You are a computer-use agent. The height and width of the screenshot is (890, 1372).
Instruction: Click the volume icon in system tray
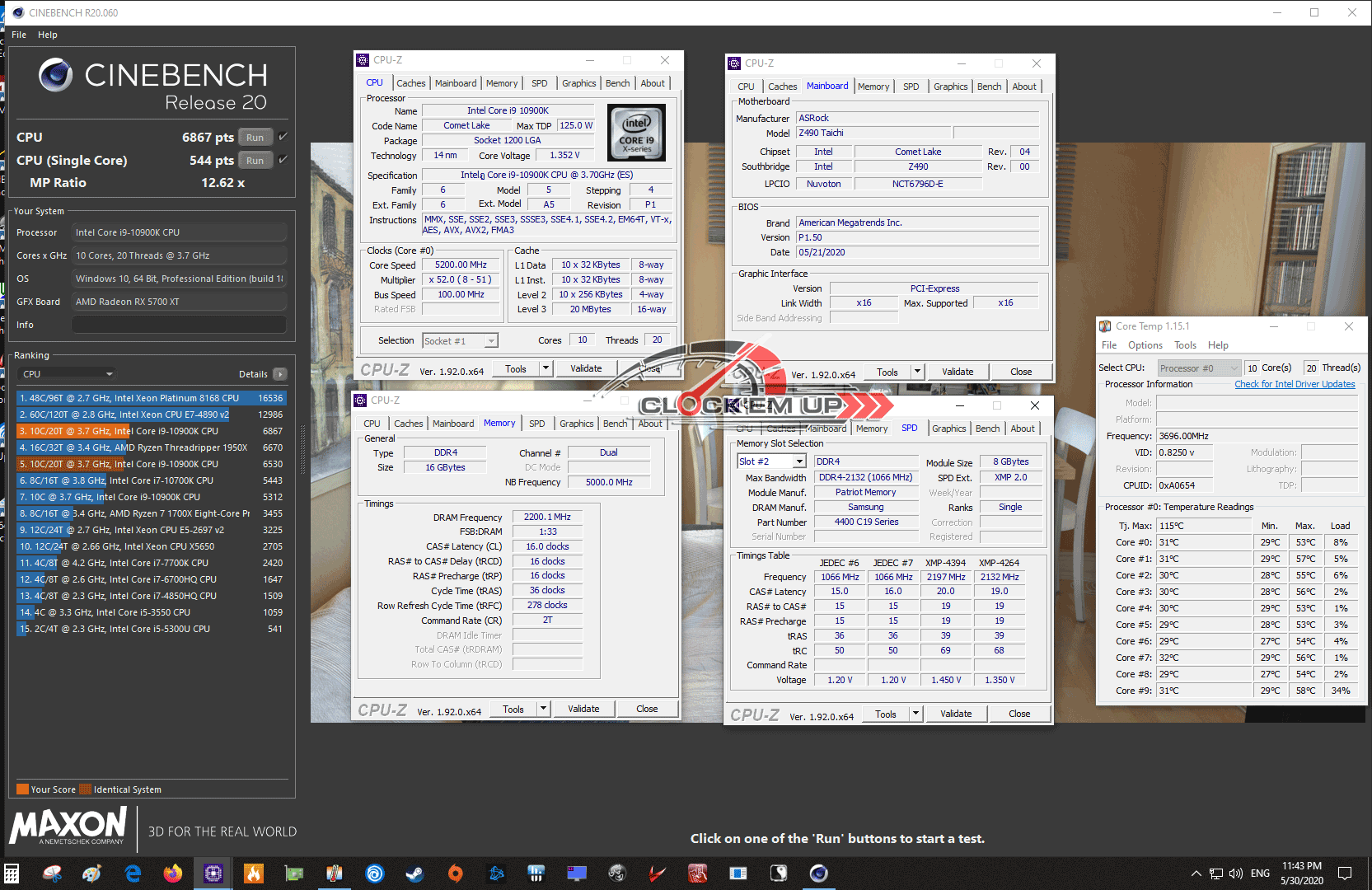point(1236,874)
